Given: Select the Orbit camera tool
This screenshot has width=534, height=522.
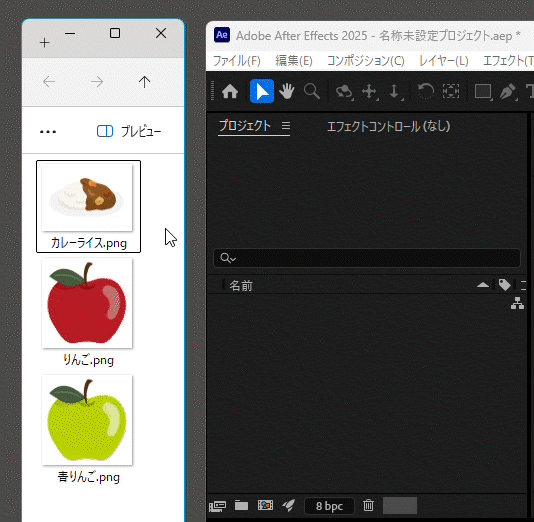Looking at the screenshot, I should coord(344,92).
